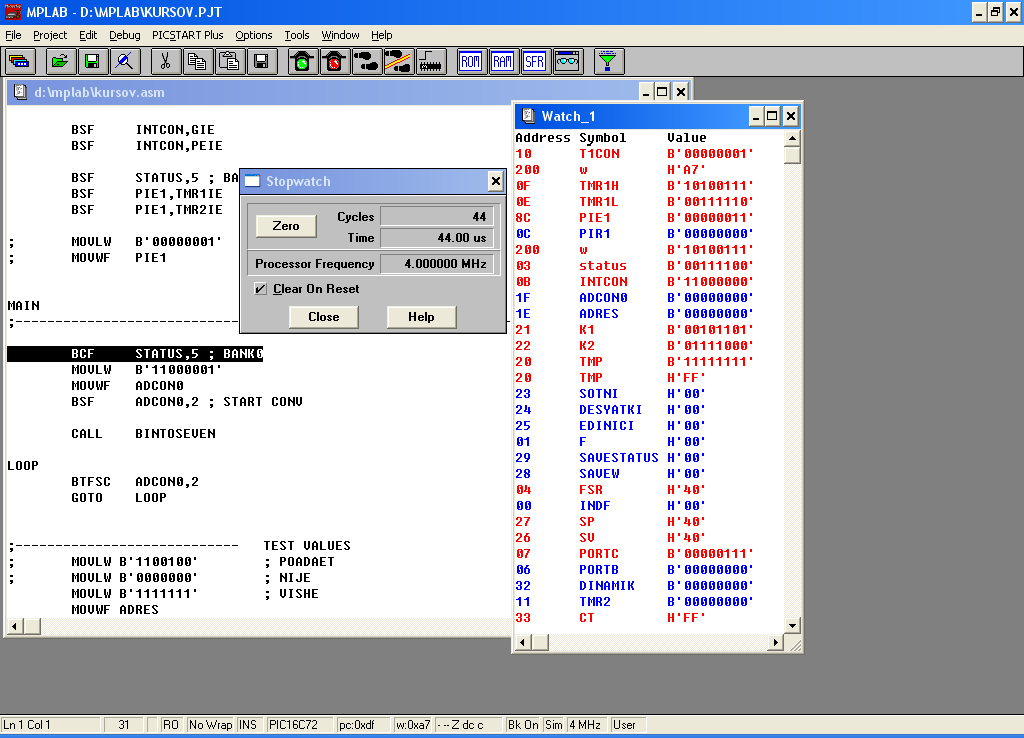Click the copy toolbar icon
The width and height of the screenshot is (1024, 738).
pyautogui.click(x=197, y=62)
